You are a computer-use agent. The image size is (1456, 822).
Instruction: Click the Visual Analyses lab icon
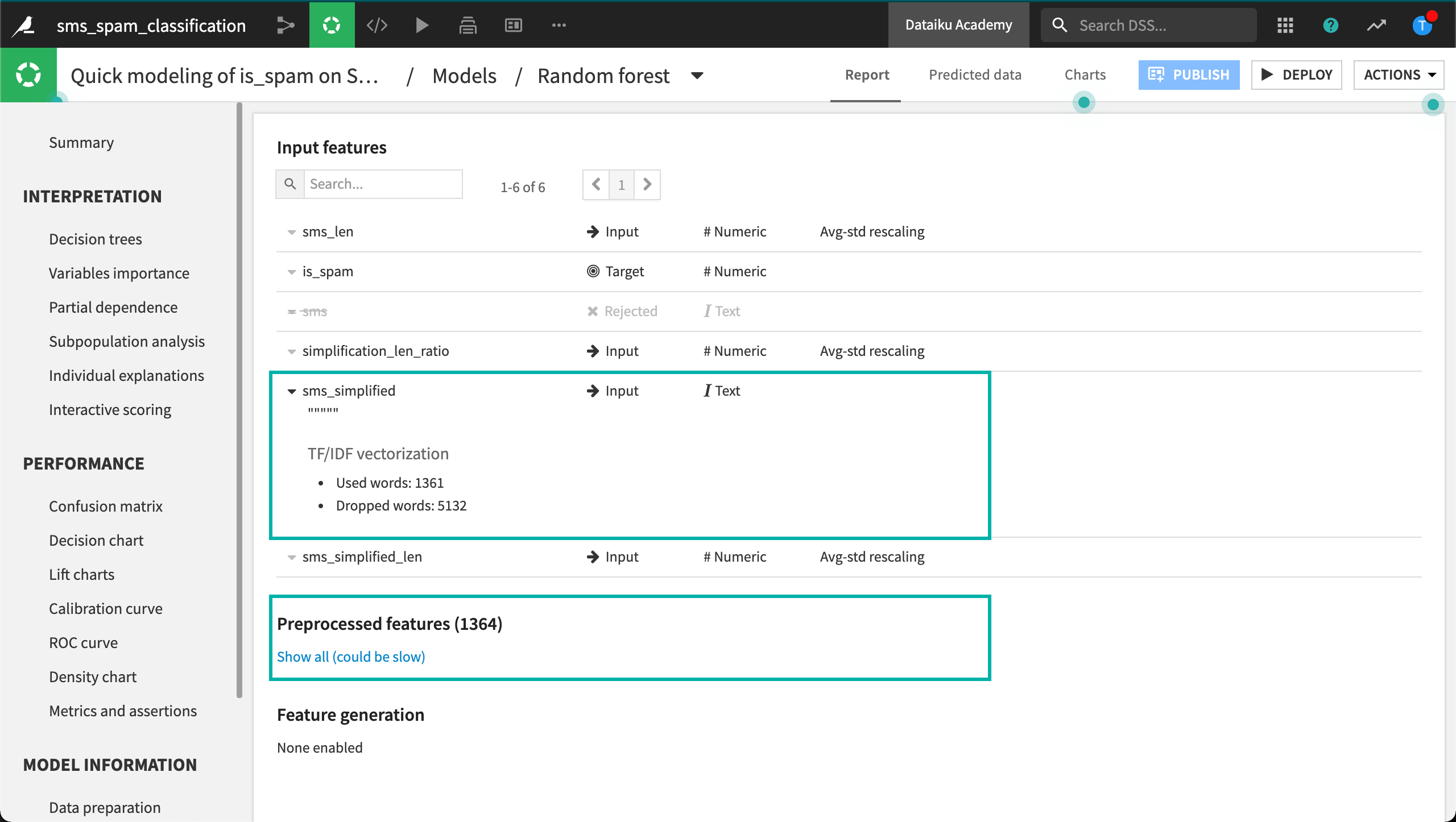click(x=332, y=25)
